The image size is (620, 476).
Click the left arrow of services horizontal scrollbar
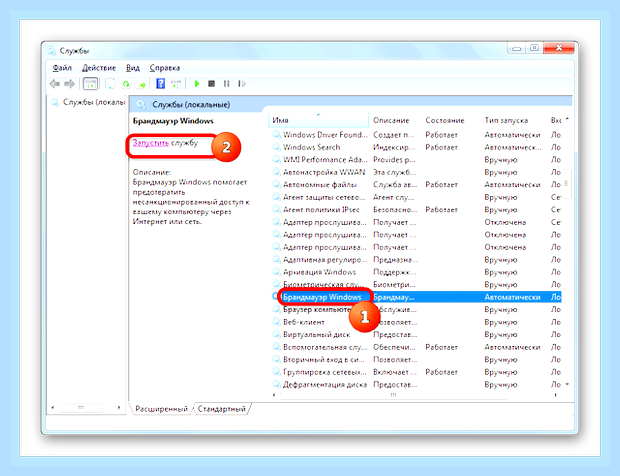274,395
